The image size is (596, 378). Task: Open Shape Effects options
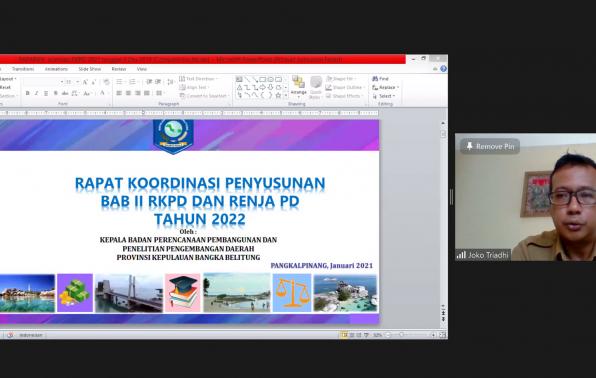345,96
